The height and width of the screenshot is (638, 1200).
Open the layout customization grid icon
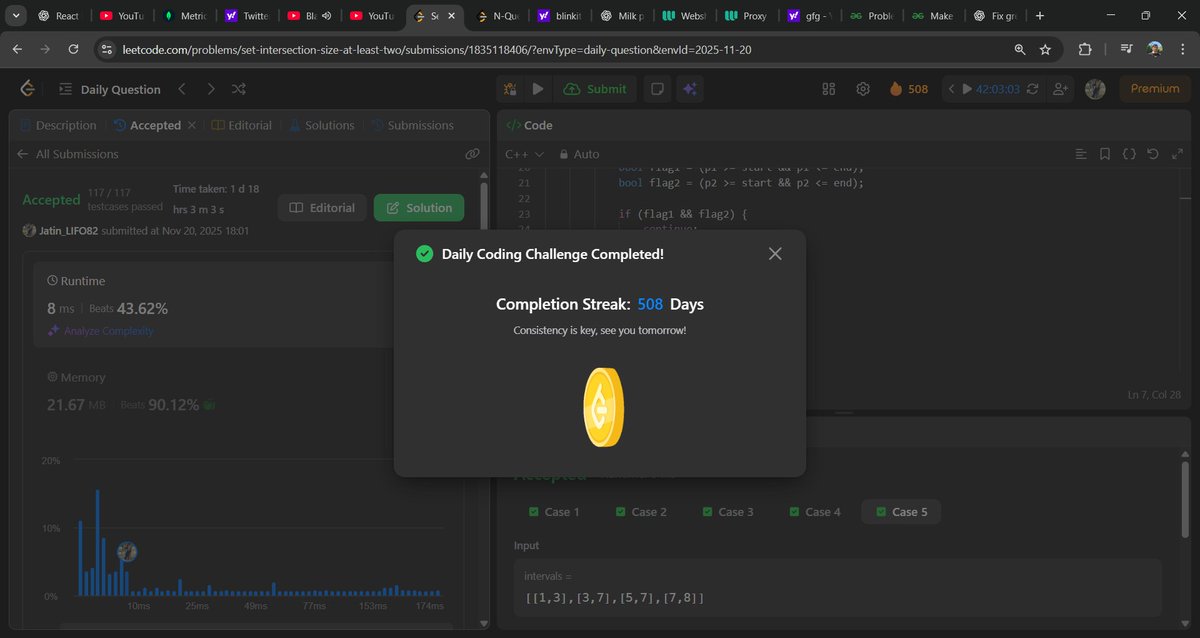828,88
